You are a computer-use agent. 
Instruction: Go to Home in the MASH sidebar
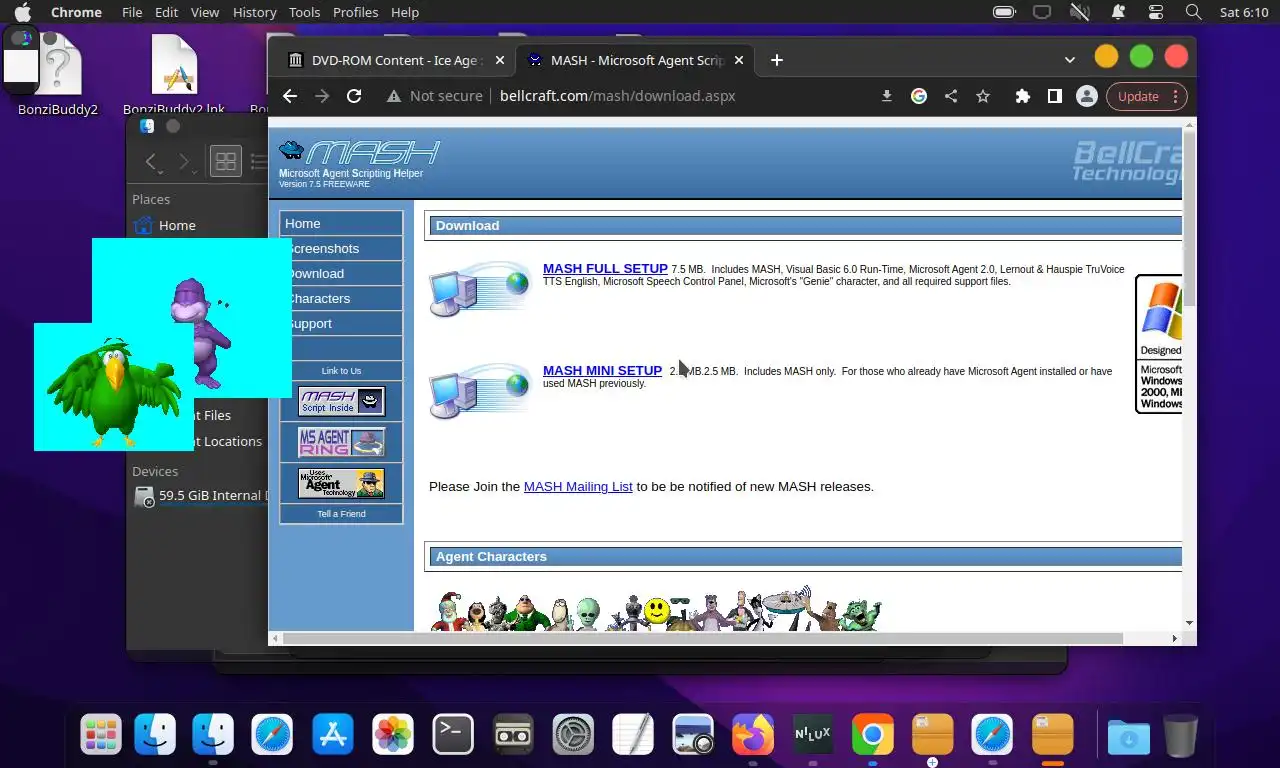point(341,223)
